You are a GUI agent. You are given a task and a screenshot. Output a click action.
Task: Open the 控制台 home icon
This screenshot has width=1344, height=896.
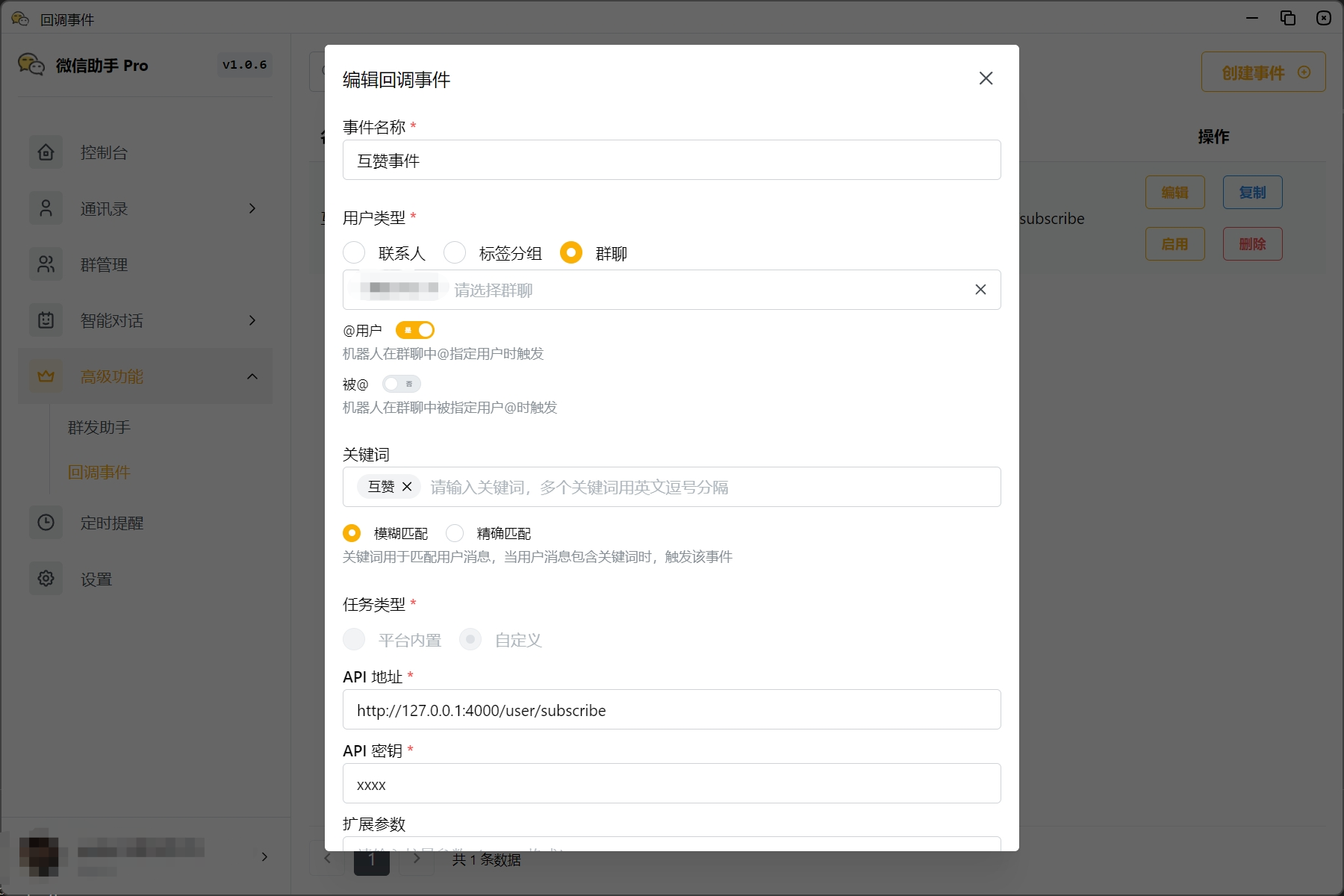click(46, 152)
